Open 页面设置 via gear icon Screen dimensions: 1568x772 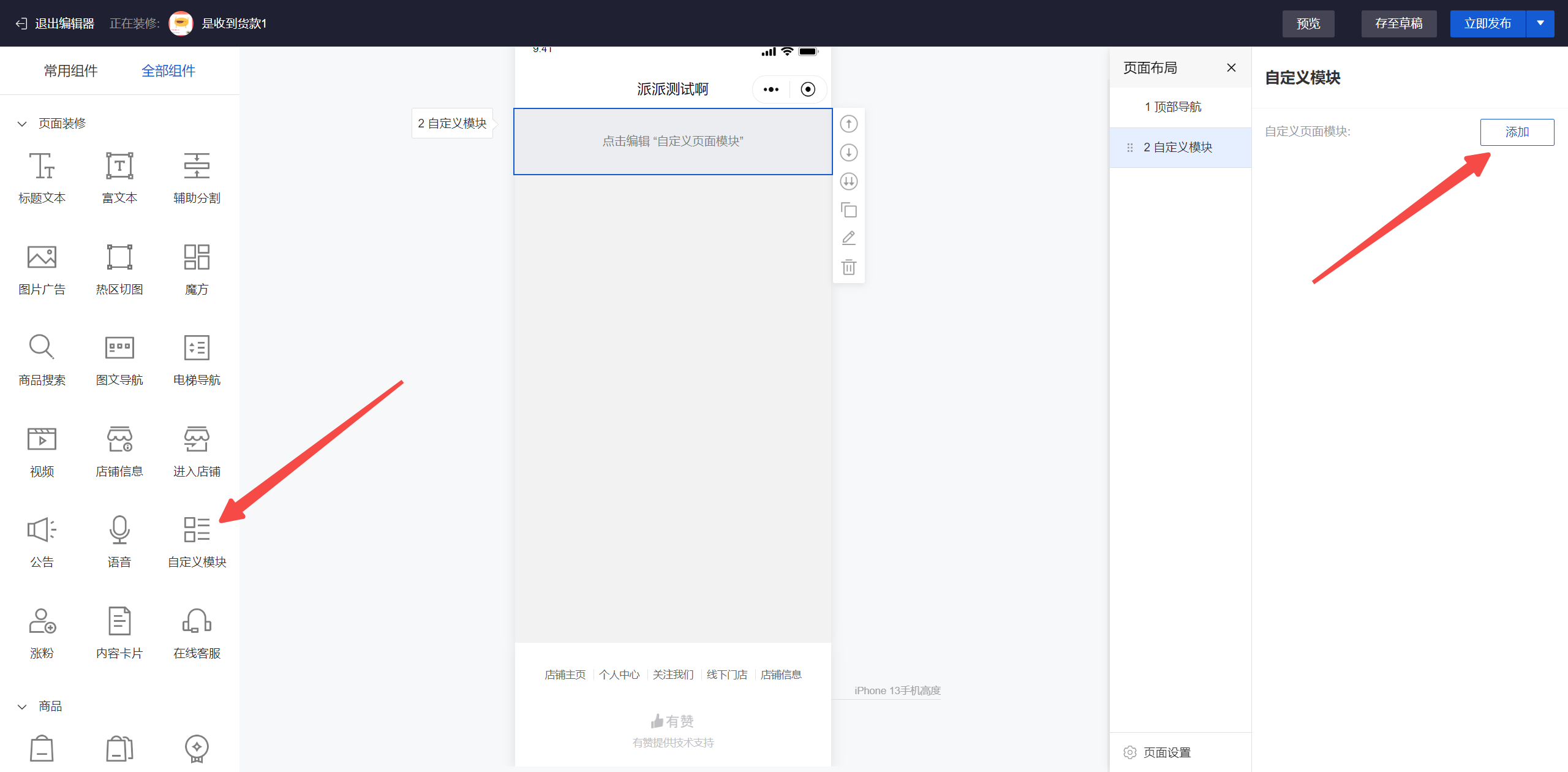coord(1130,752)
